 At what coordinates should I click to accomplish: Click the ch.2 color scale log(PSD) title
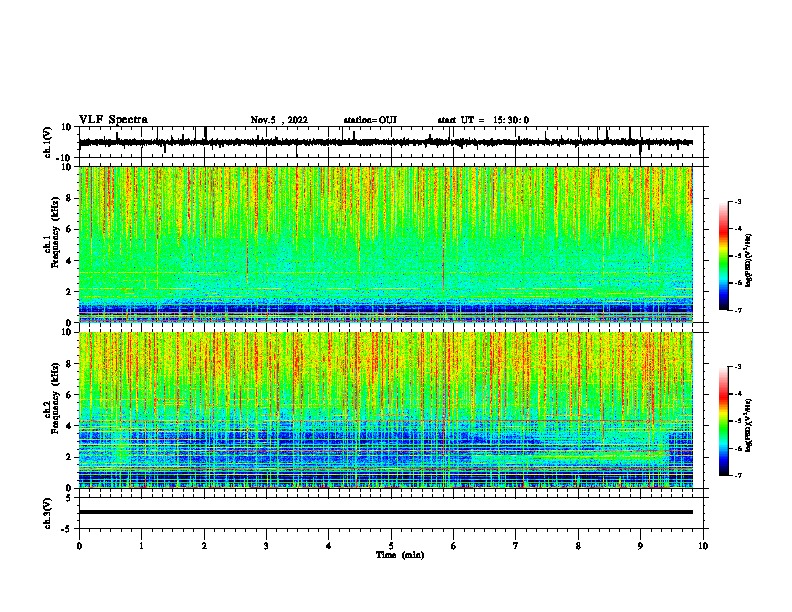(x=748, y=425)
